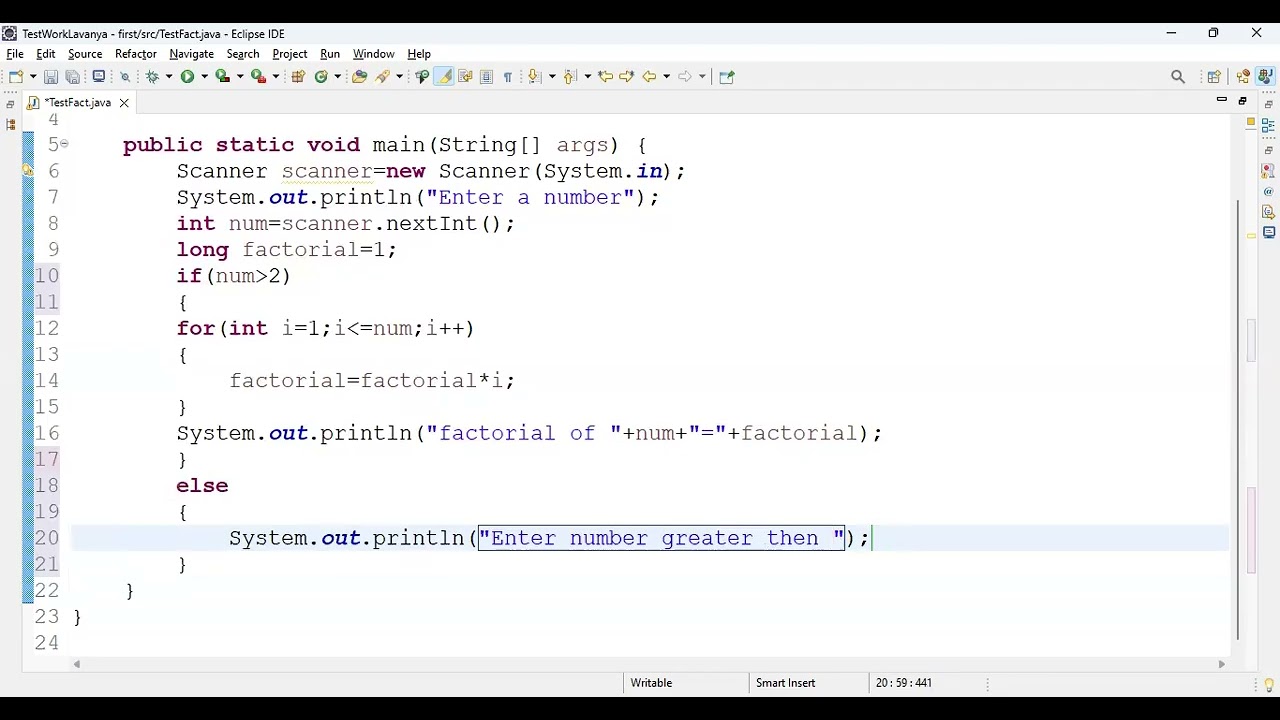Screen dimensions: 1280x720
Task: Open Package Explorer from left trim icon
Action: click(10, 125)
